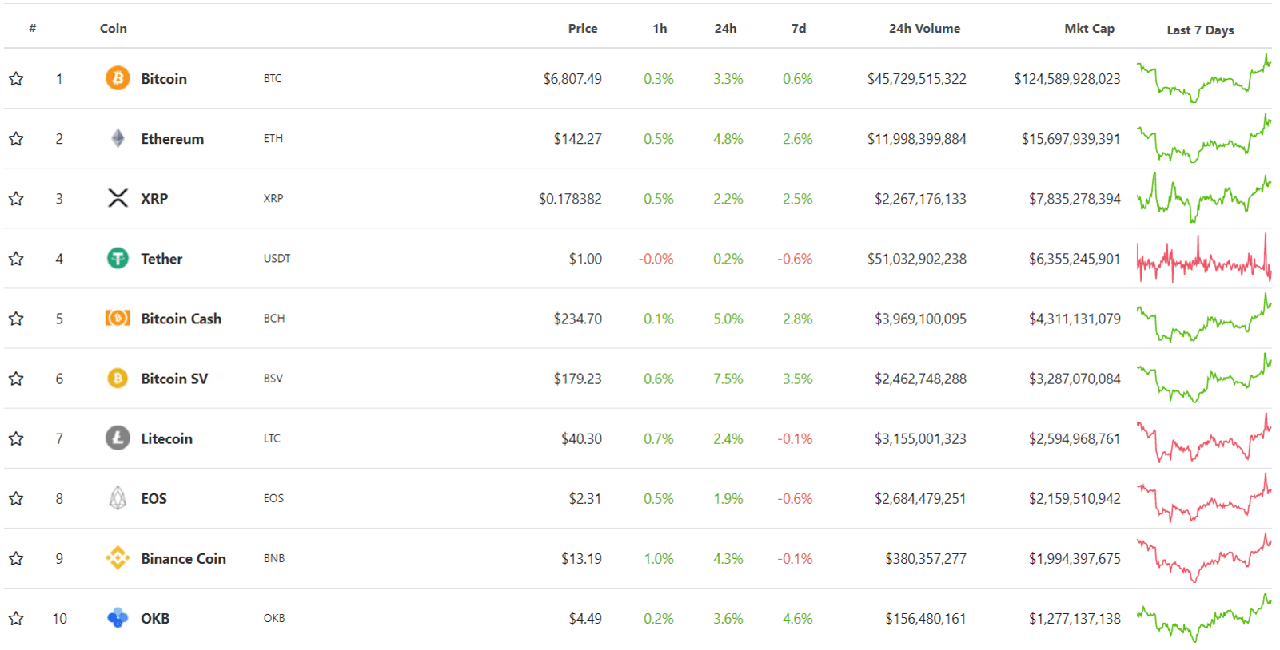Image resolution: width=1280 pixels, height=650 pixels.
Task: Click OKB 7d change 4.6%
Action: pyautogui.click(x=797, y=619)
